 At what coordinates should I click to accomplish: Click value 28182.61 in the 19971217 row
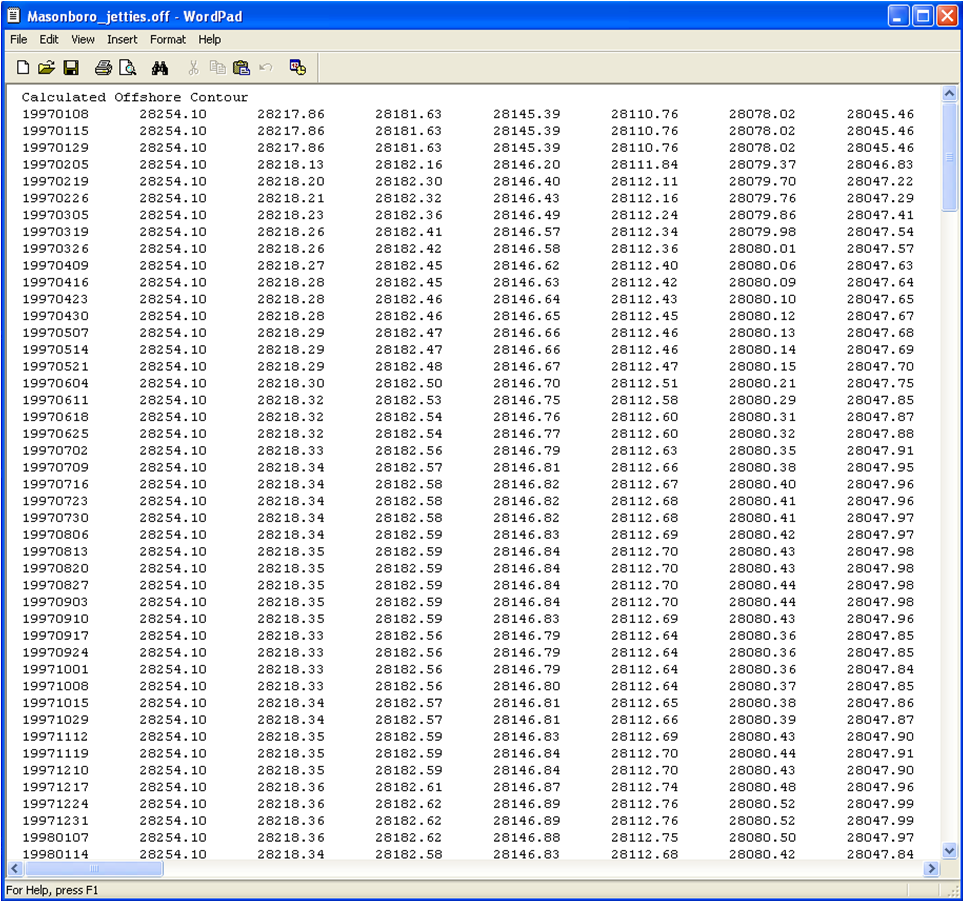409,787
